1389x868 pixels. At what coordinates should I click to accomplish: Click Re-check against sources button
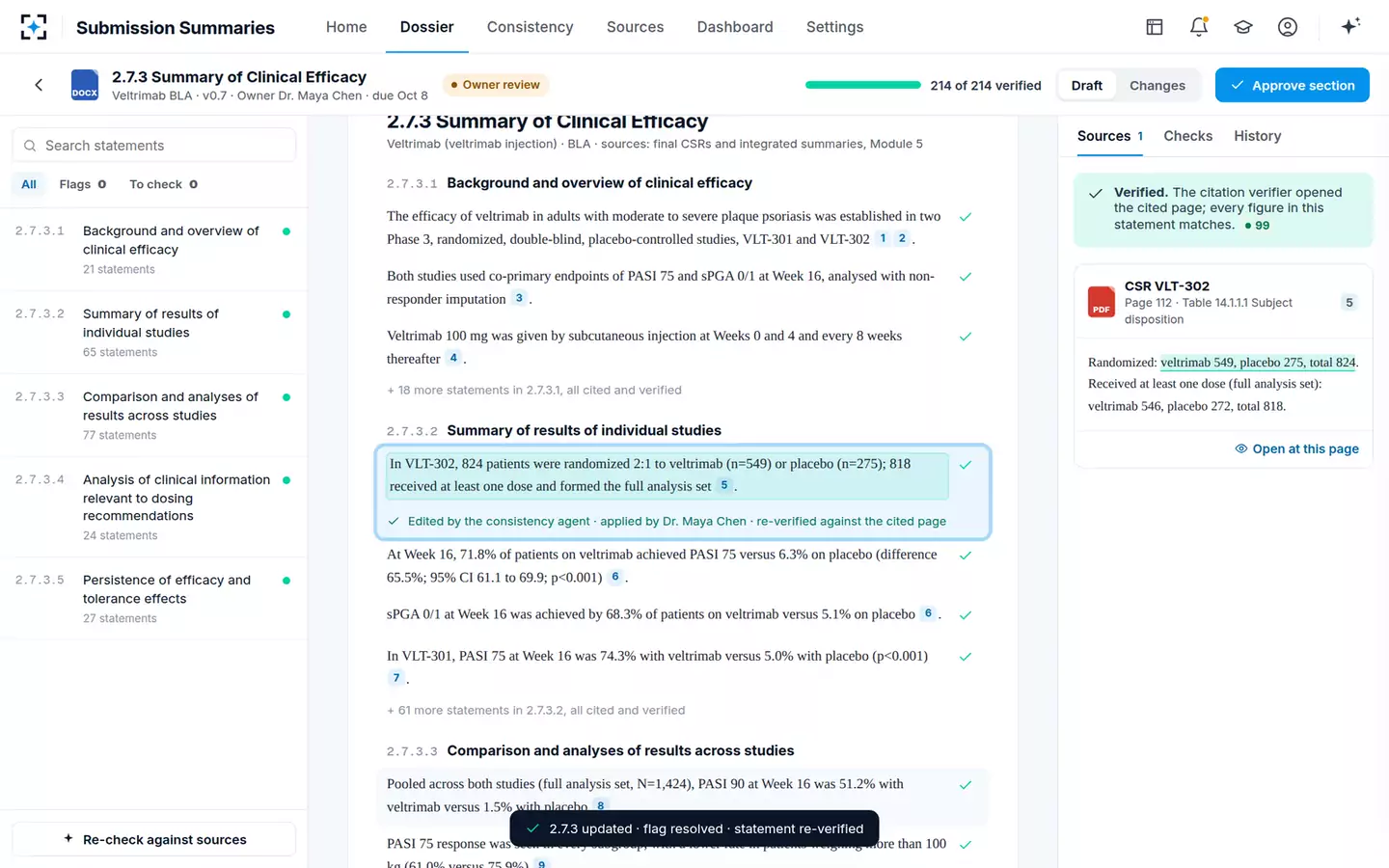pyautogui.click(x=154, y=839)
